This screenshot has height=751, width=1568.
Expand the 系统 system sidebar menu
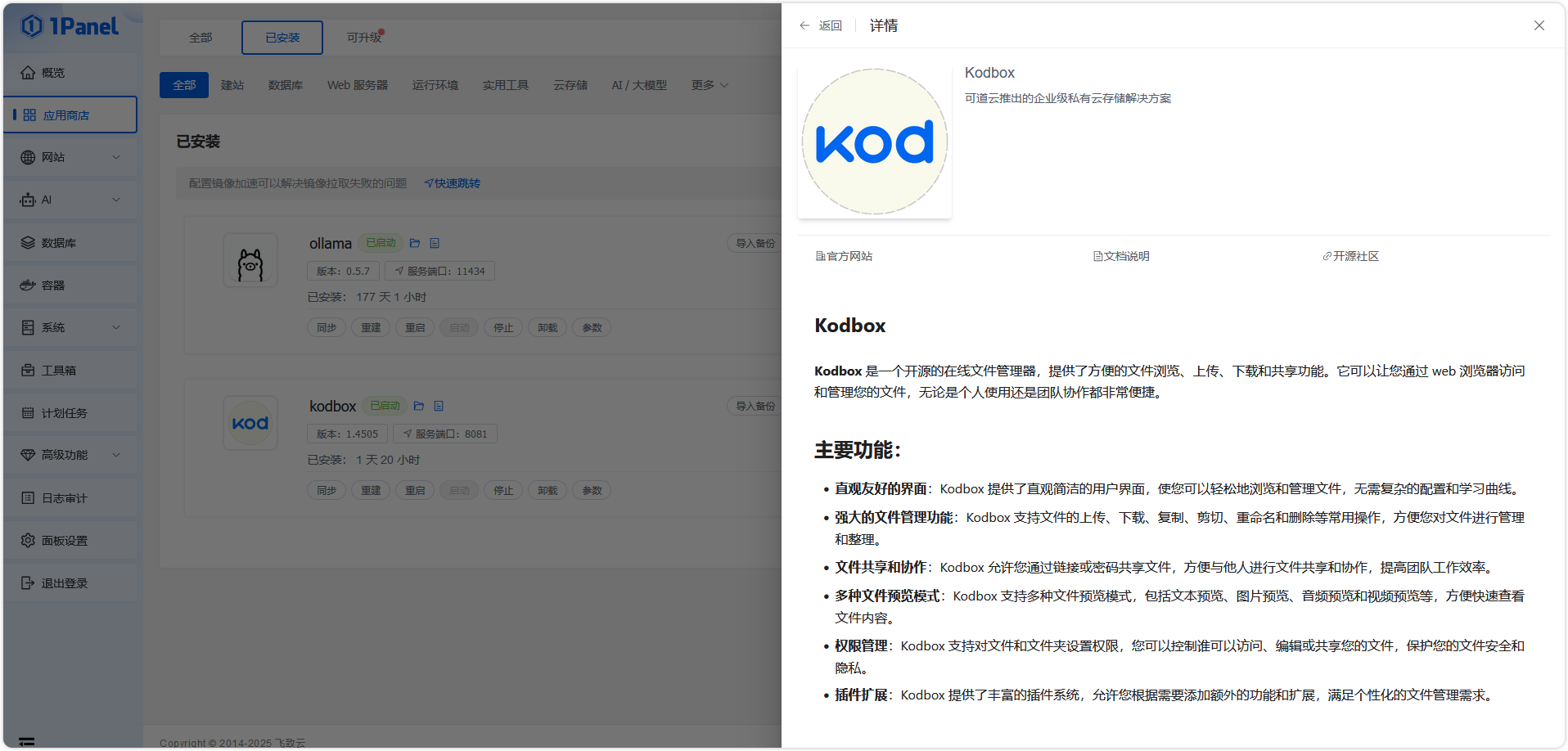click(x=70, y=327)
